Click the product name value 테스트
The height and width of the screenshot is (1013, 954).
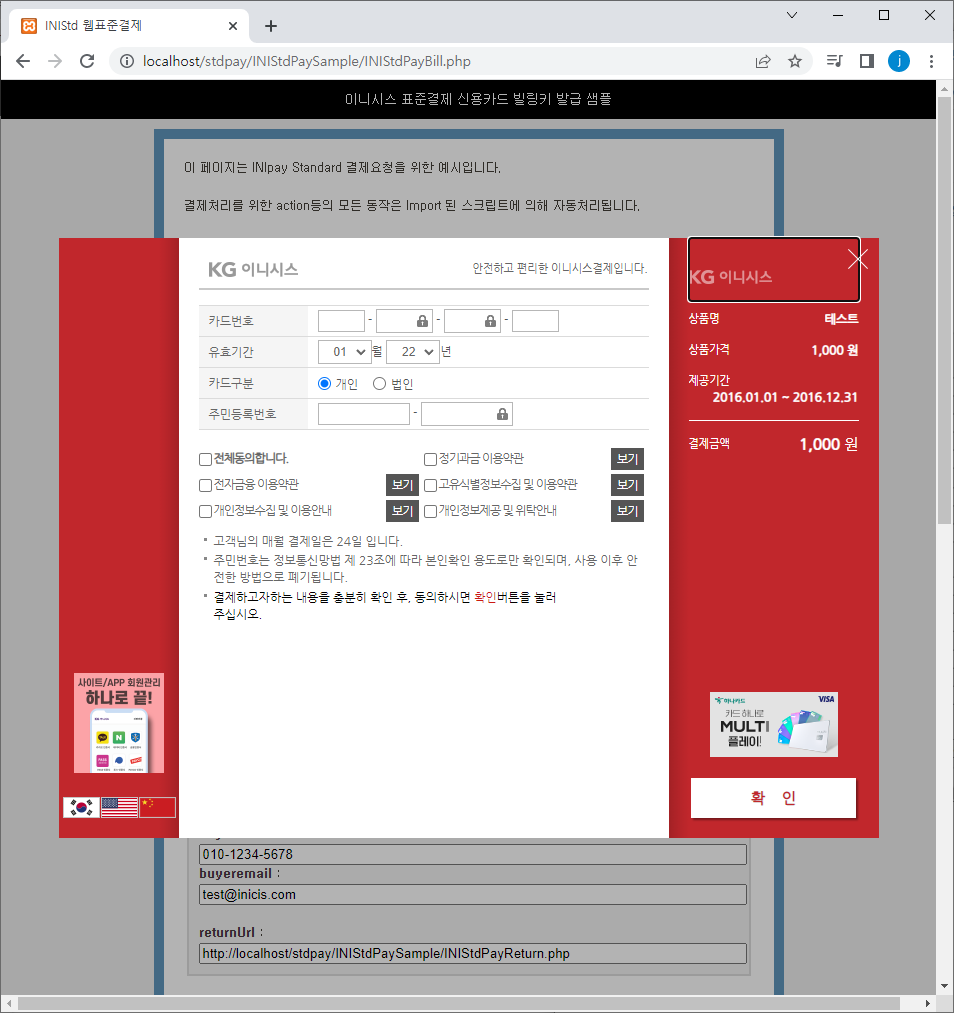841,319
